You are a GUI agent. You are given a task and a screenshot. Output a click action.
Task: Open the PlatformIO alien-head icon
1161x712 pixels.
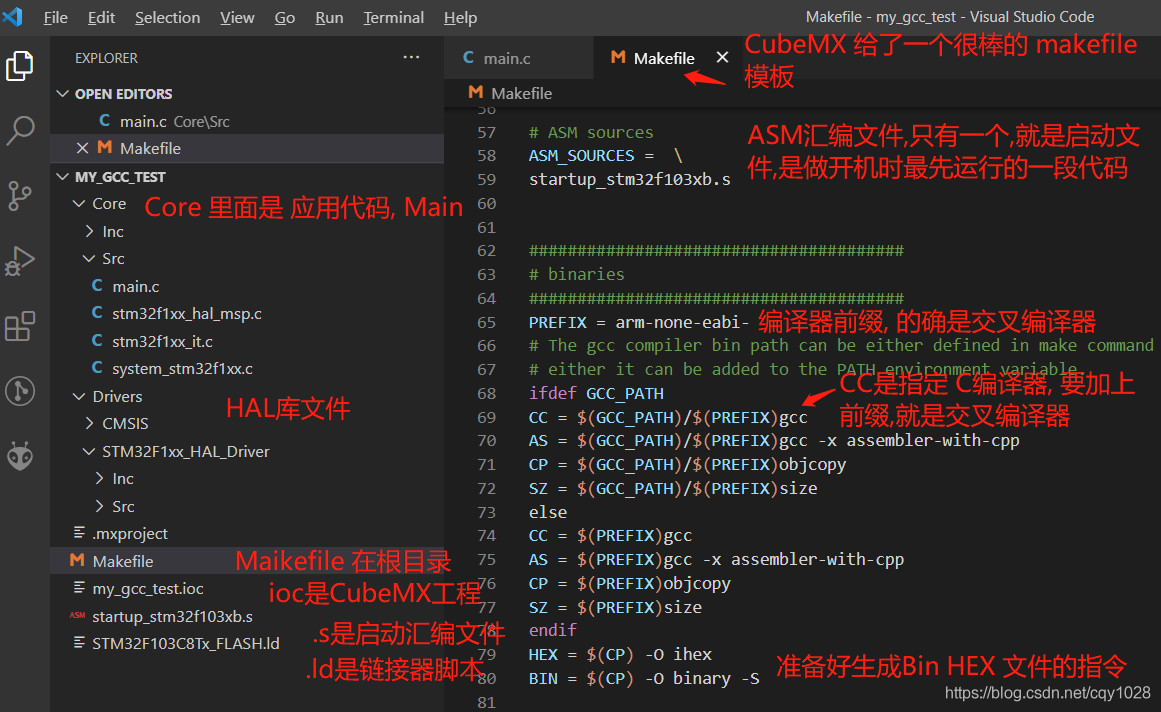(20, 456)
